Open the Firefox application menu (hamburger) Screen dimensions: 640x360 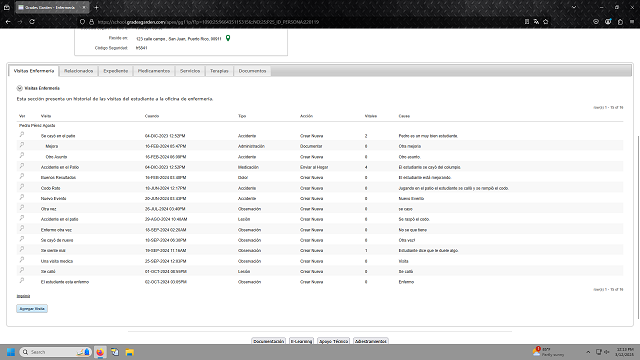pyautogui.click(x=632, y=22)
